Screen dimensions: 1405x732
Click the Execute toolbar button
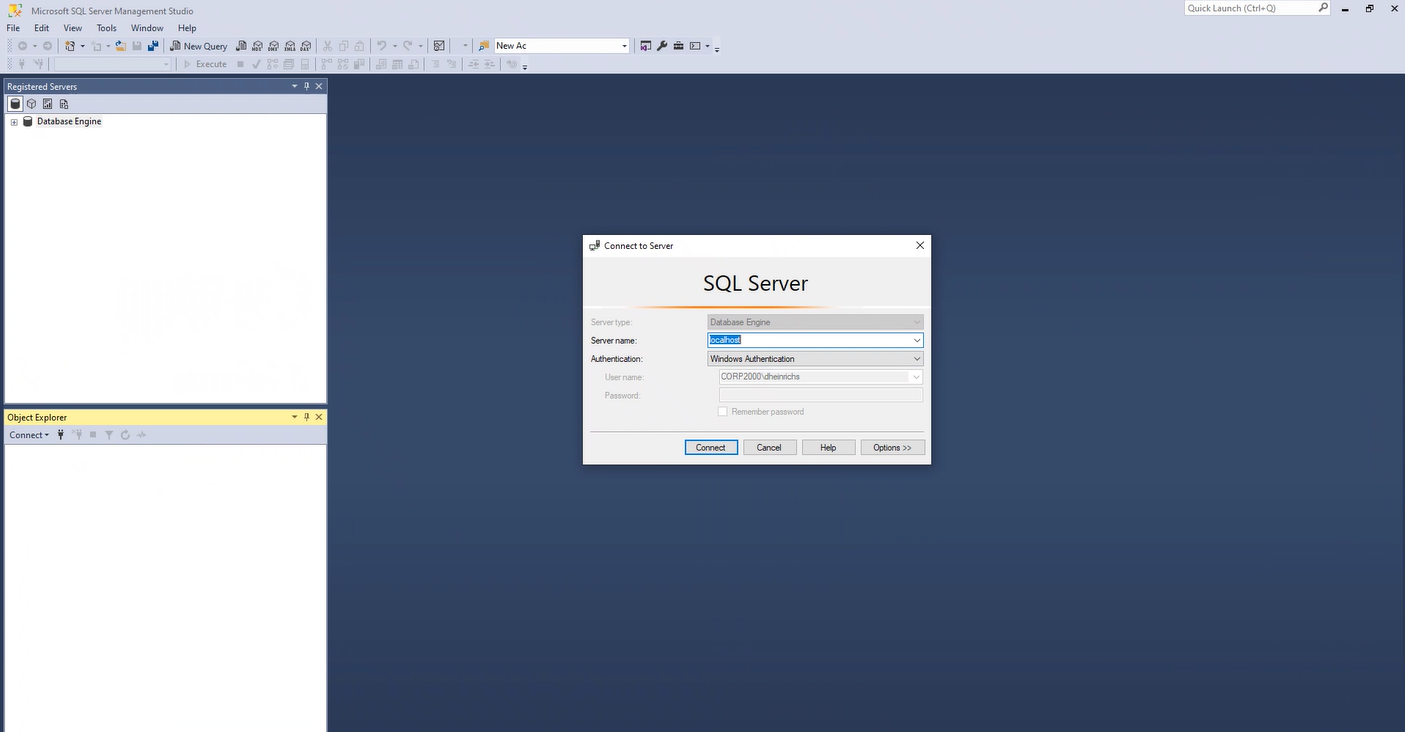tap(205, 64)
